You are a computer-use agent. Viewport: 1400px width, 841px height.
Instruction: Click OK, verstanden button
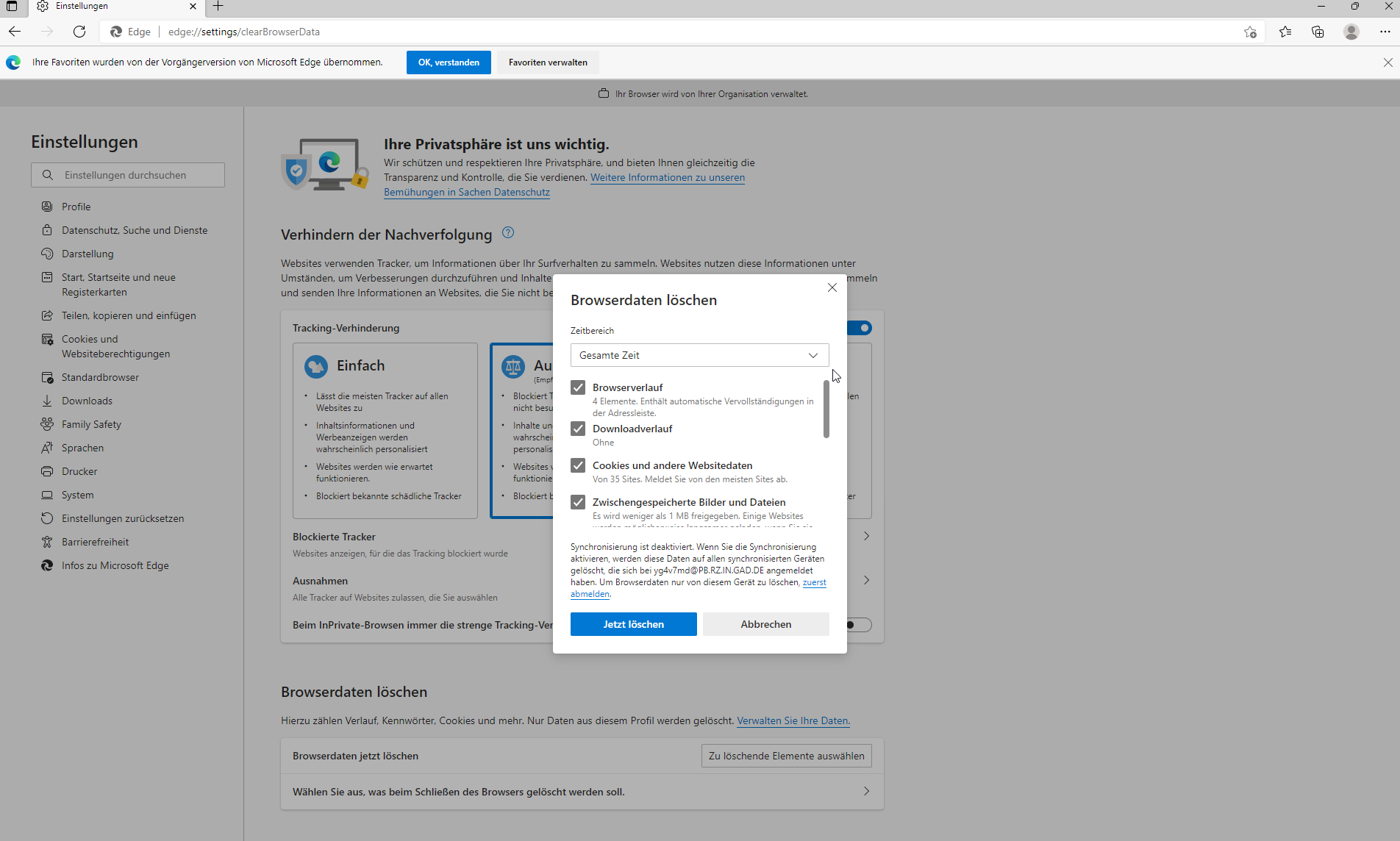[x=449, y=62]
